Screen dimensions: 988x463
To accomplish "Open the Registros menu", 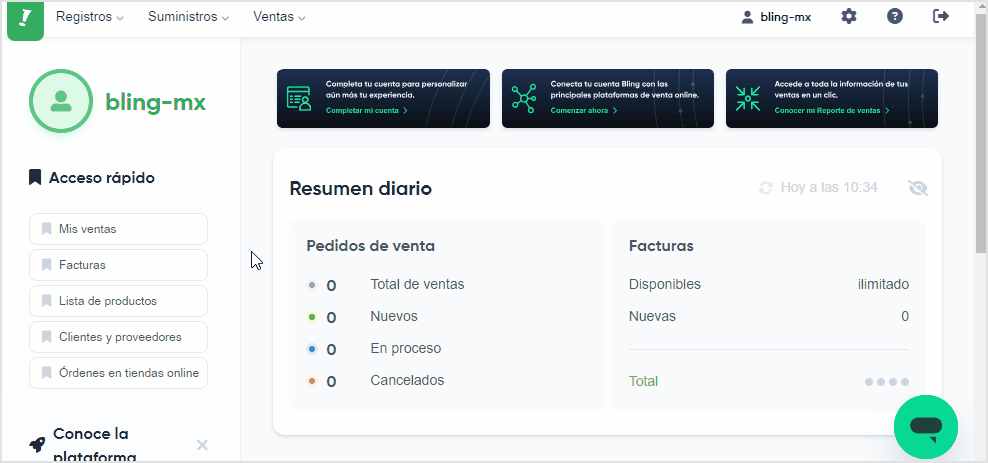I will pos(89,17).
